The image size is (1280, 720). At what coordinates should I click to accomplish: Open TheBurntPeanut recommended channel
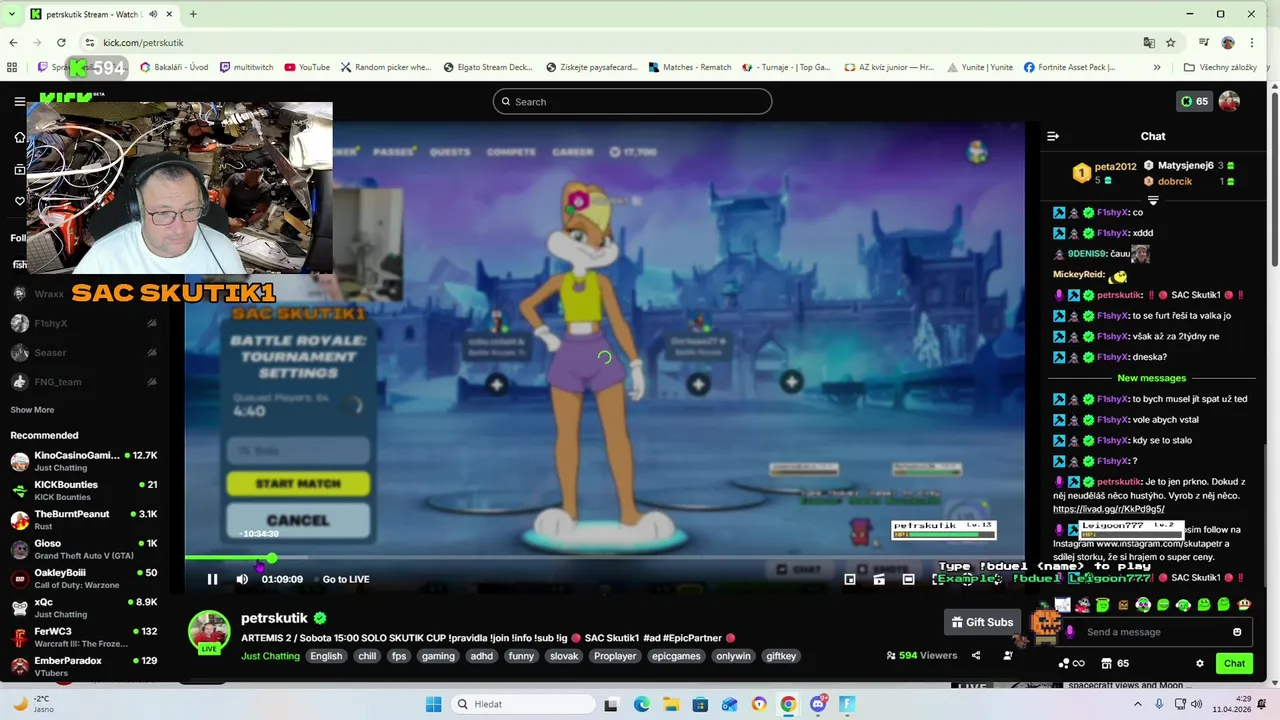tap(84, 520)
